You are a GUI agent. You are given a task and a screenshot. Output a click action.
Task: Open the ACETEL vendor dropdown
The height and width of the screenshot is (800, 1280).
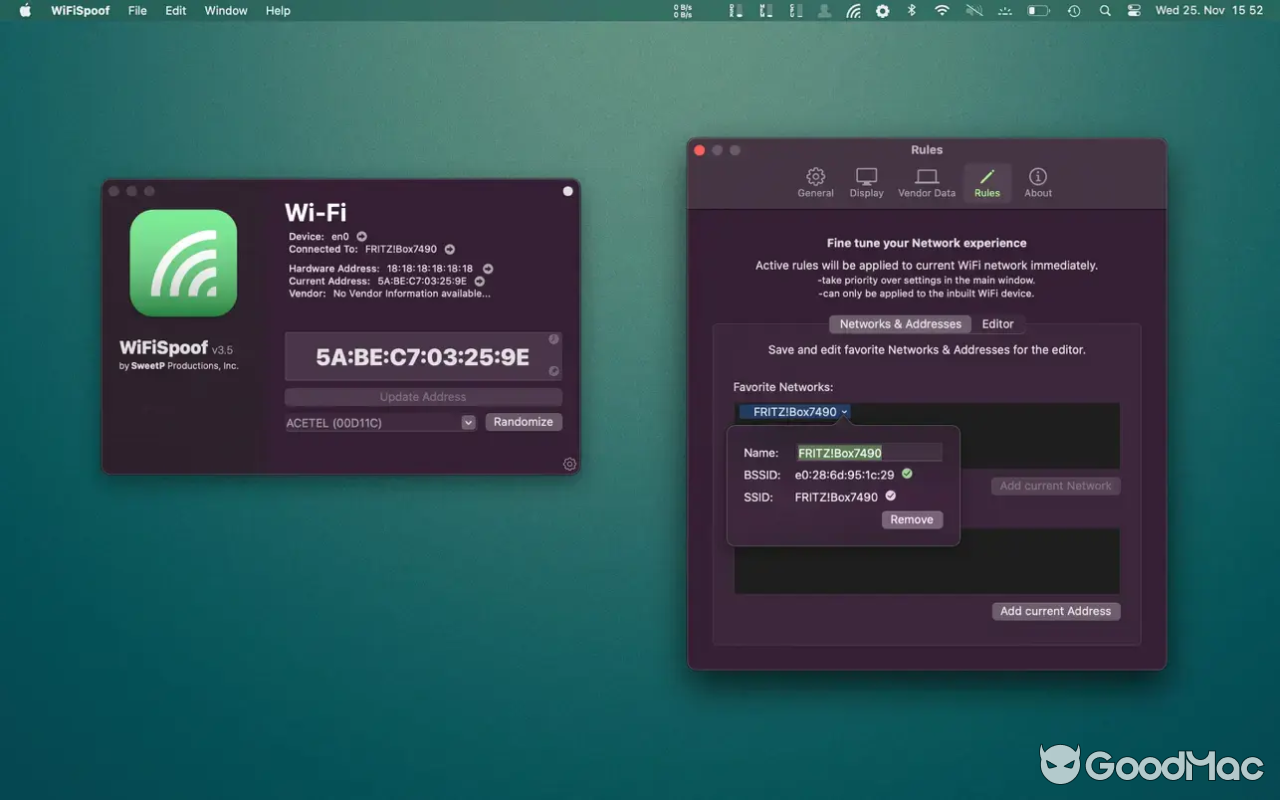[x=467, y=422]
